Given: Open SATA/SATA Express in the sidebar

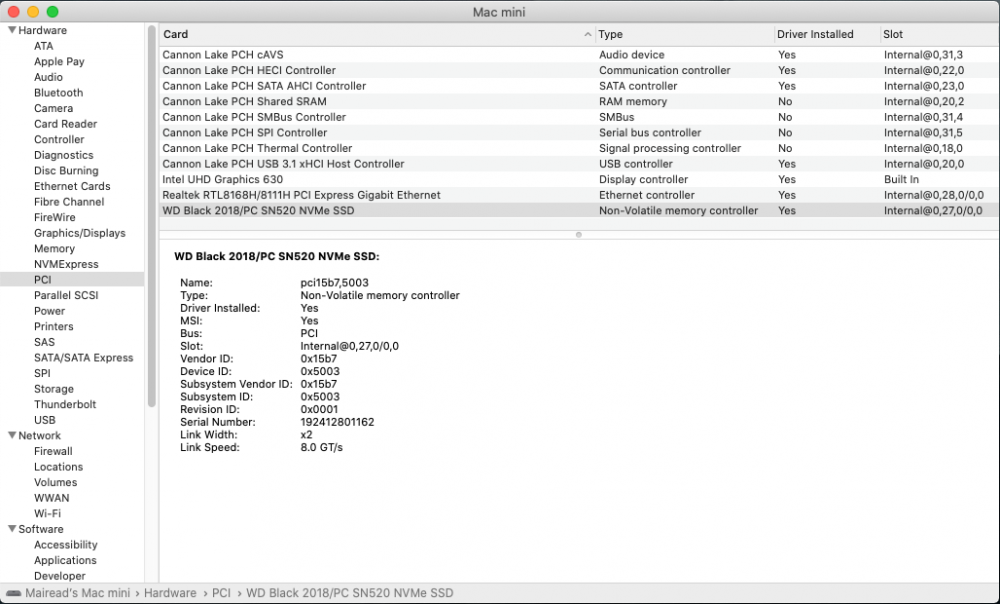Looking at the screenshot, I should point(84,358).
